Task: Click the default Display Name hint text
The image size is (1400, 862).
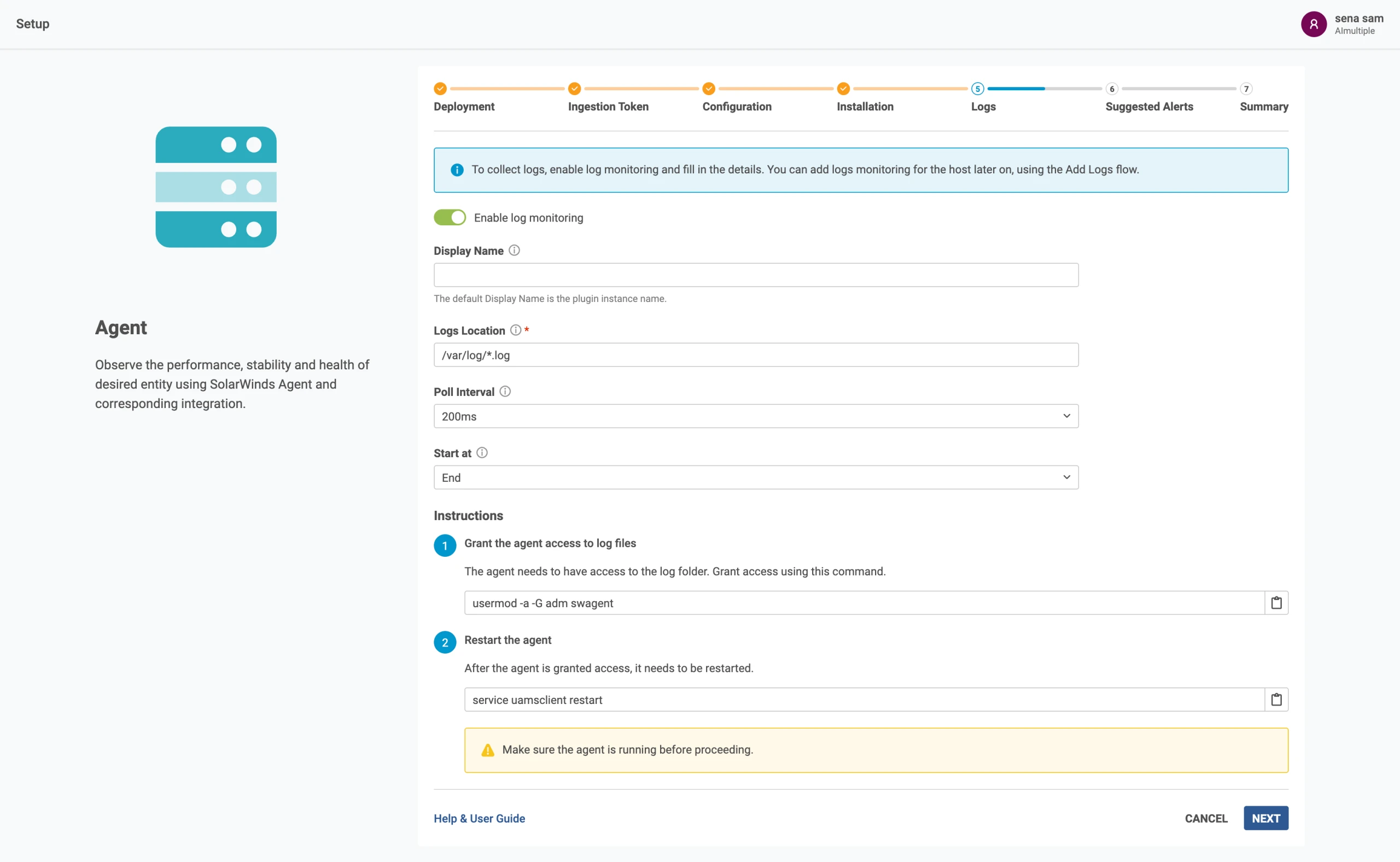Action: pyautogui.click(x=550, y=299)
